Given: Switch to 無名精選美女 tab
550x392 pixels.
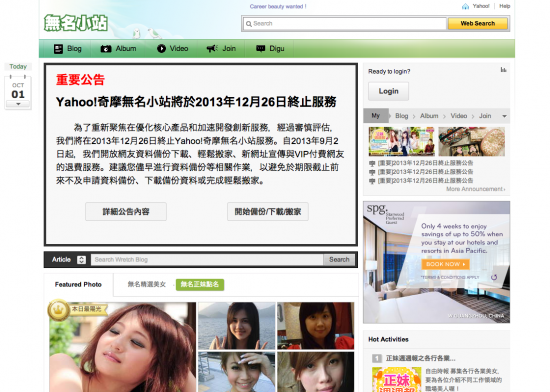Looking at the screenshot, I should (x=147, y=284).
